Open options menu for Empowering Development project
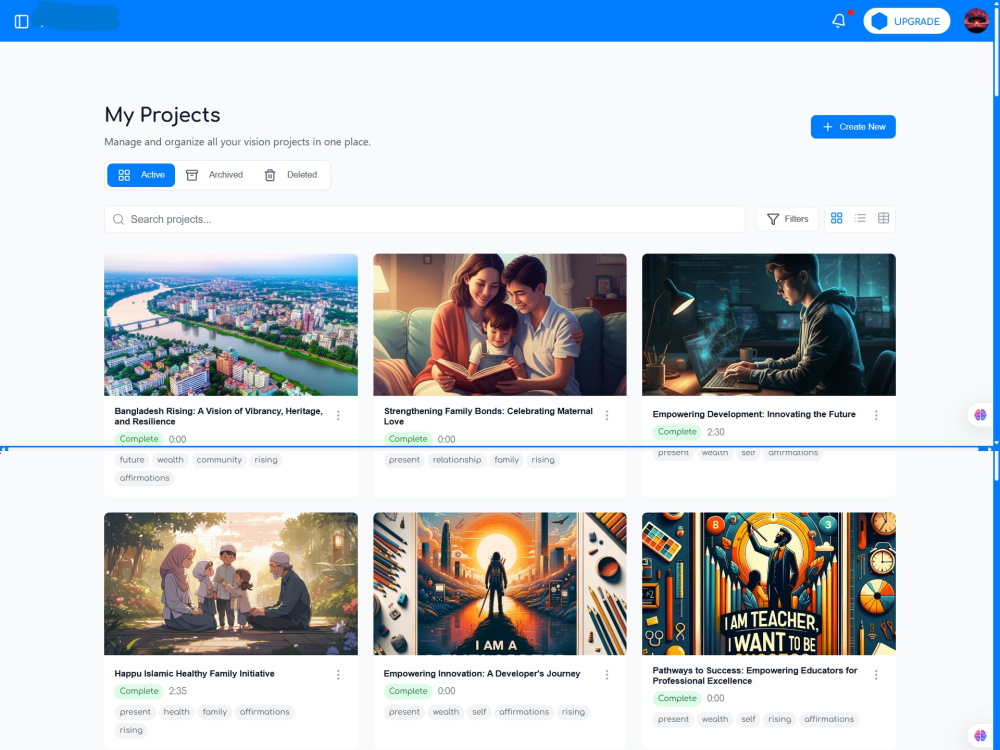The image size is (1000, 750). 876,416
